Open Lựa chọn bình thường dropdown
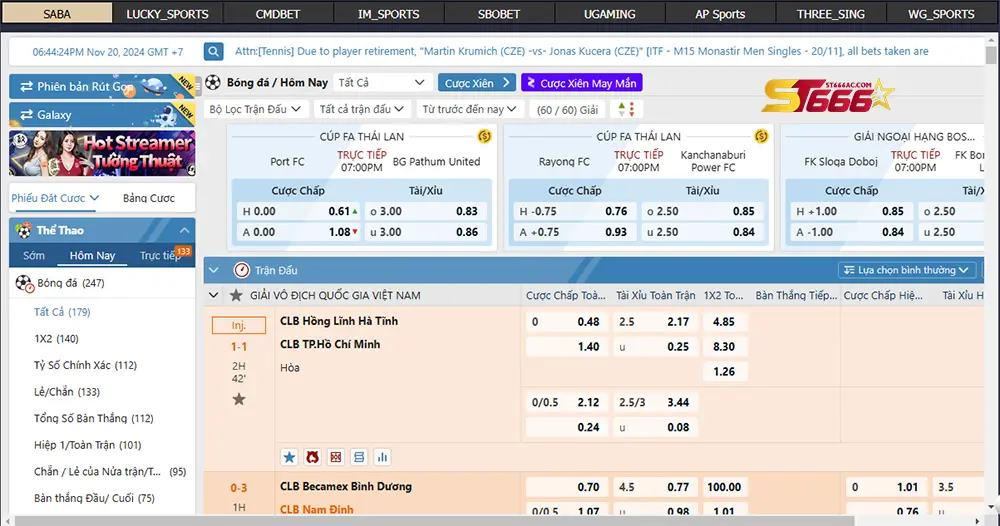 tap(907, 270)
